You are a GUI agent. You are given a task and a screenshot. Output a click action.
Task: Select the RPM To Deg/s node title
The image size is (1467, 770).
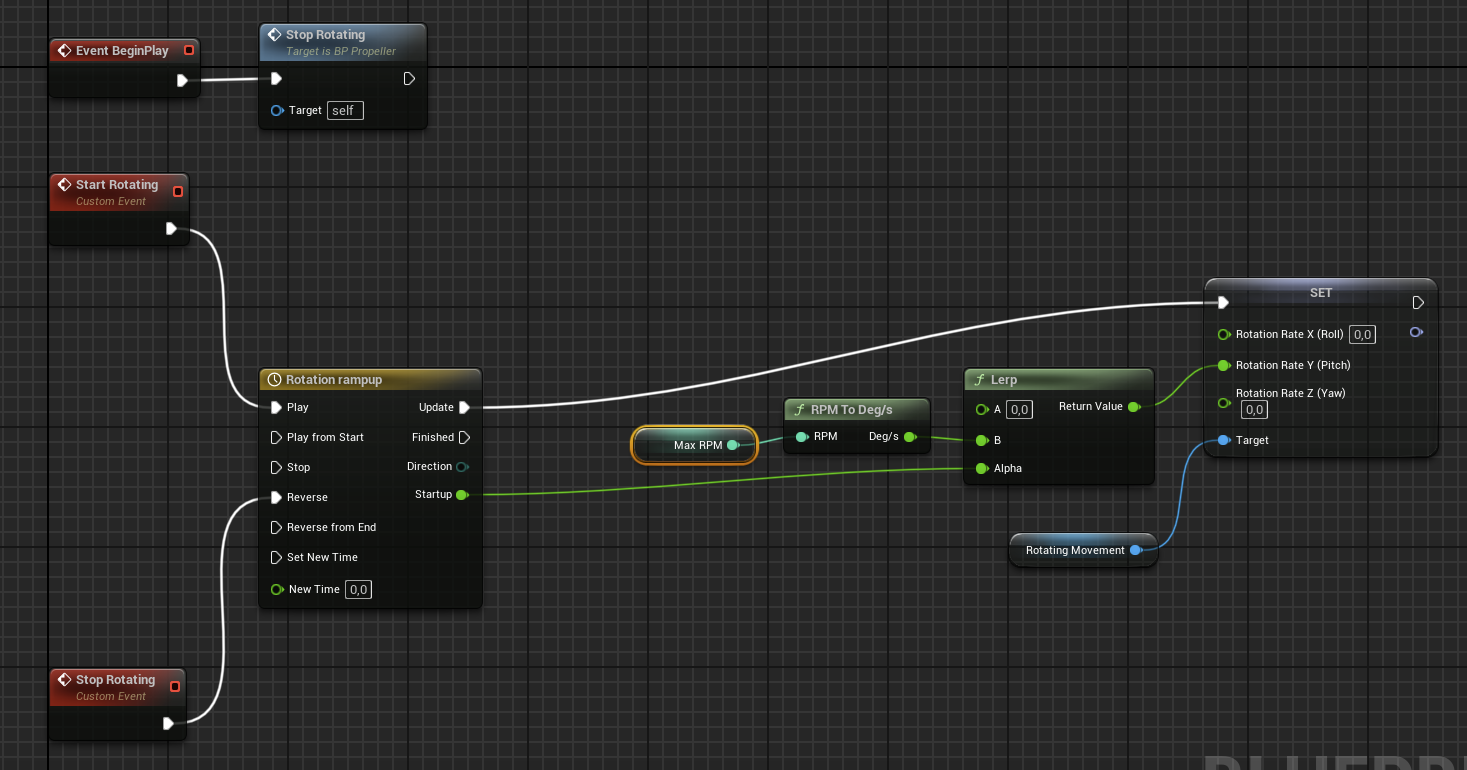[851, 410]
